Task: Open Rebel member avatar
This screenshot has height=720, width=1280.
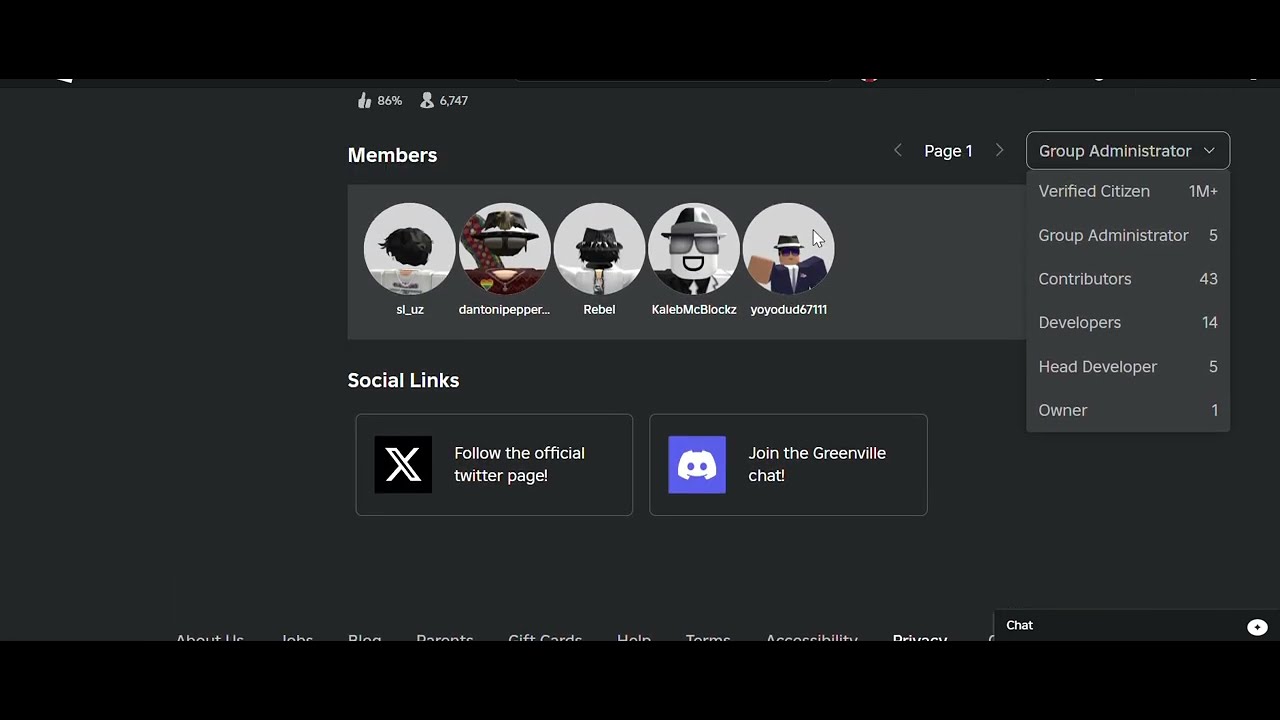Action: click(599, 248)
